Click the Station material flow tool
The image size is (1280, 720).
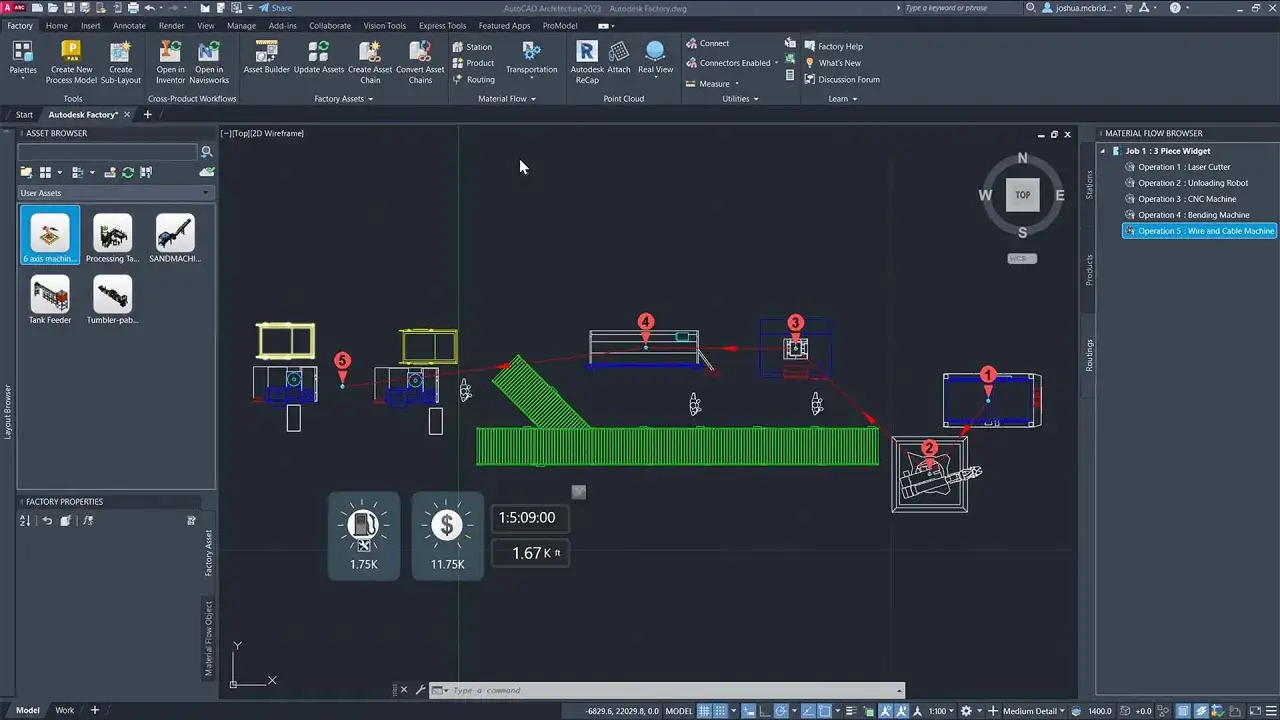[x=471, y=47]
